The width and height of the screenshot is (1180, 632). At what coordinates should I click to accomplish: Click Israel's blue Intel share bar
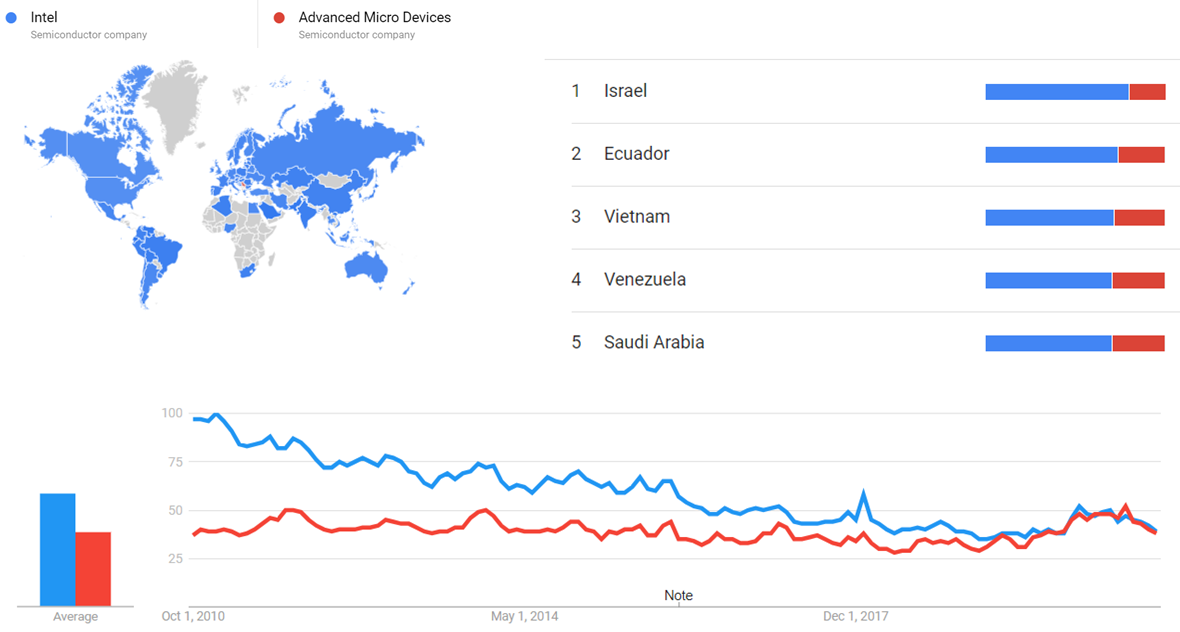pos(1056,92)
